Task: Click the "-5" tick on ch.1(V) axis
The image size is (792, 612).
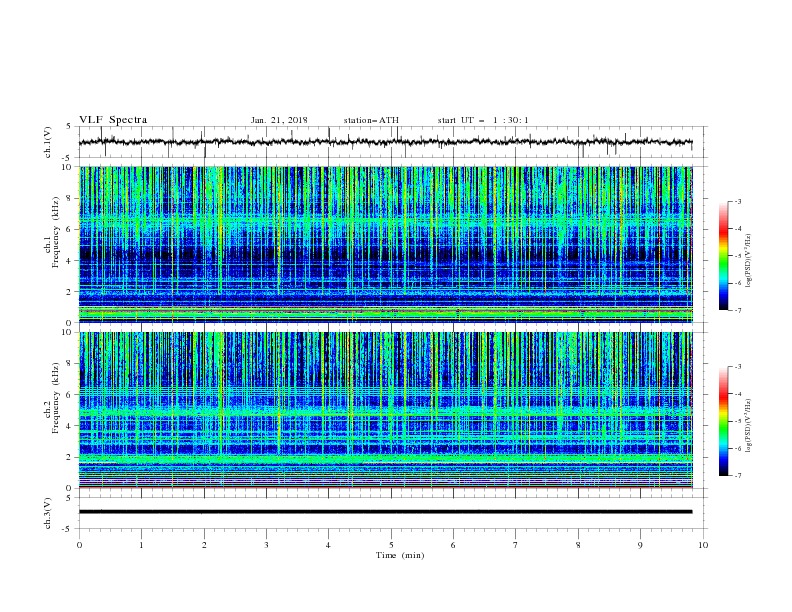Action: click(x=68, y=158)
